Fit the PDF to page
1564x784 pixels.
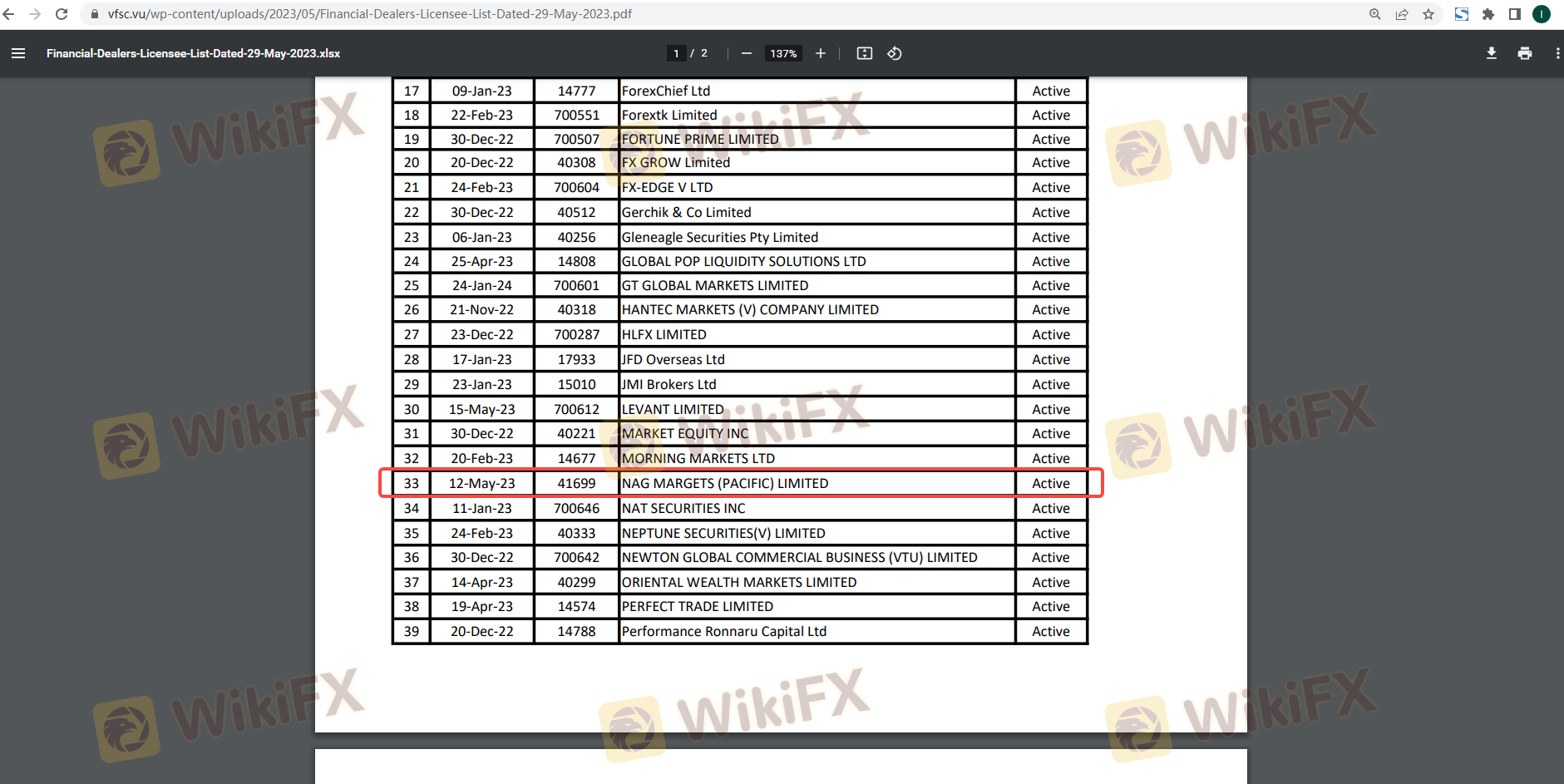tap(865, 53)
